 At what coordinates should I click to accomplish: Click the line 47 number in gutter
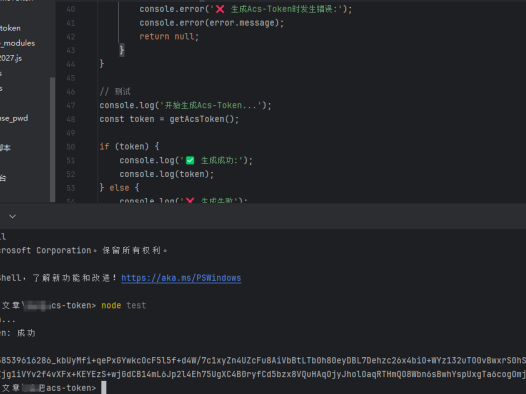(71, 106)
